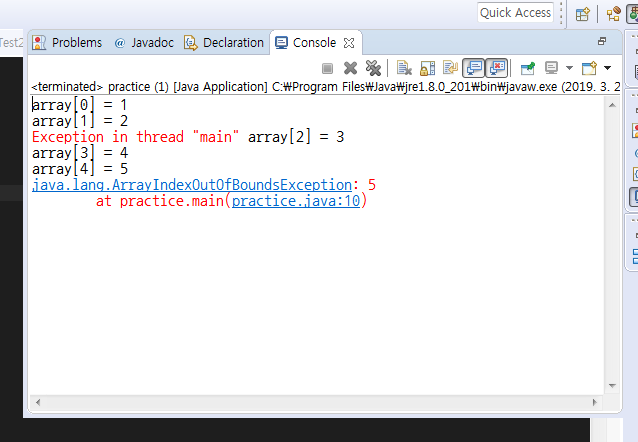Close the Console tab
The image size is (638, 442).
pyautogui.click(x=349, y=43)
